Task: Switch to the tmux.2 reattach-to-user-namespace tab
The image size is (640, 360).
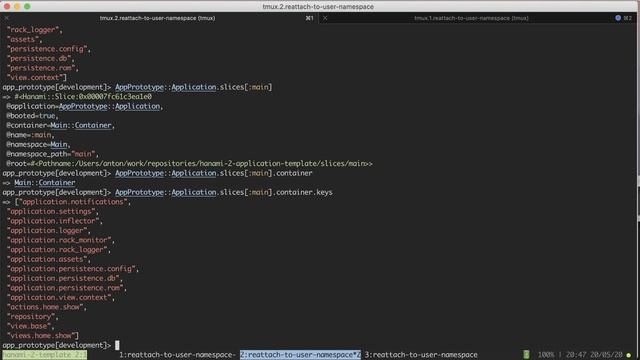Action: click(158, 18)
